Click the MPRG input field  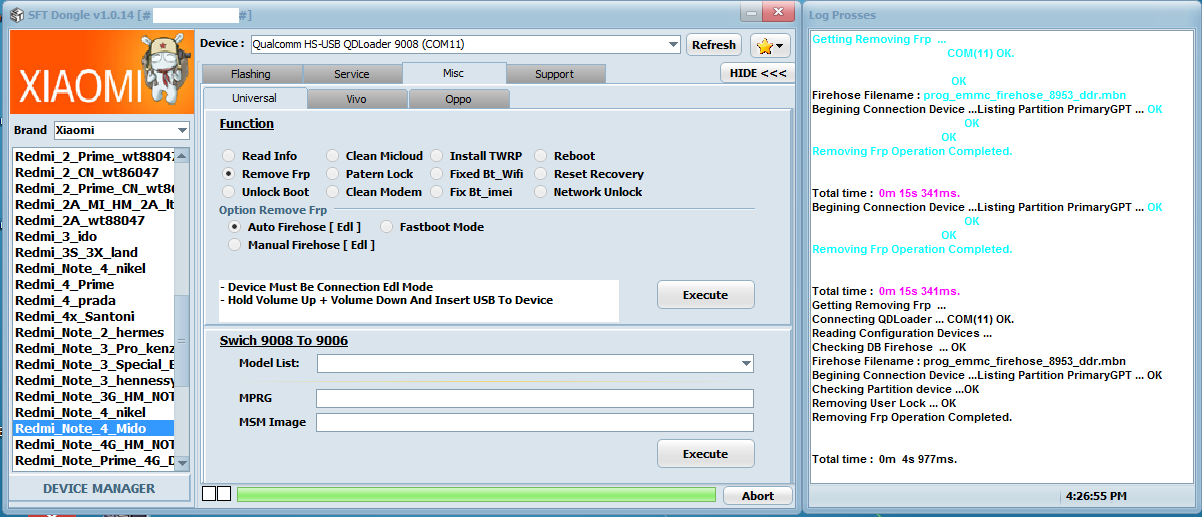click(535, 399)
